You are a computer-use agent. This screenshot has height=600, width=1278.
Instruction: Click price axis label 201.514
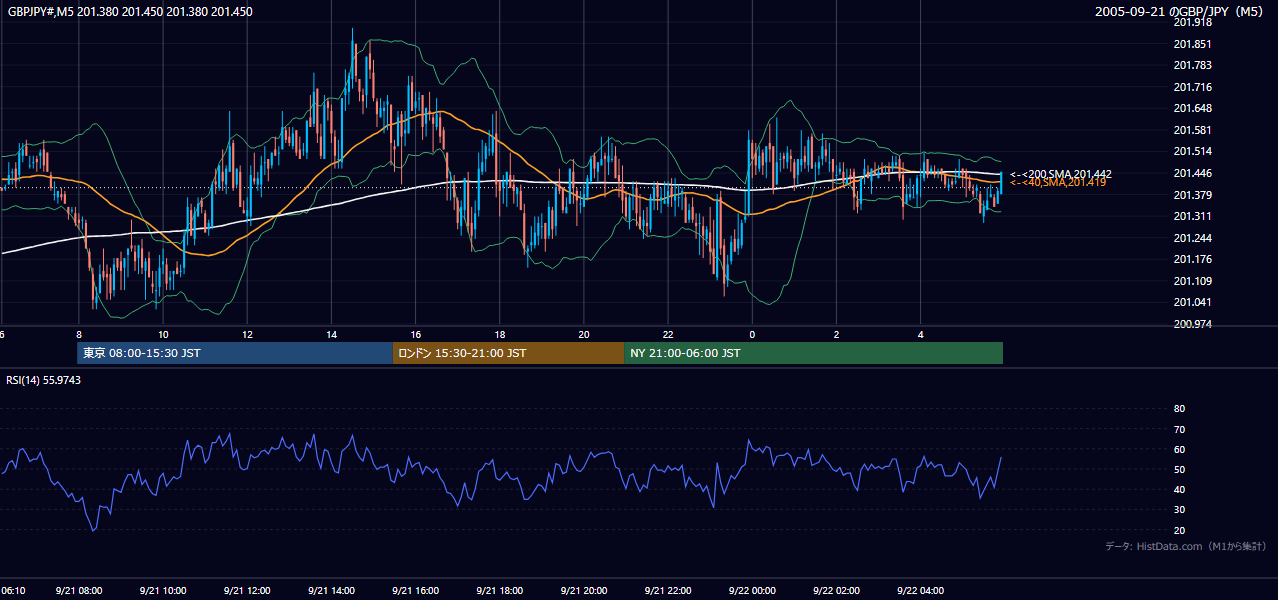(x=1192, y=152)
